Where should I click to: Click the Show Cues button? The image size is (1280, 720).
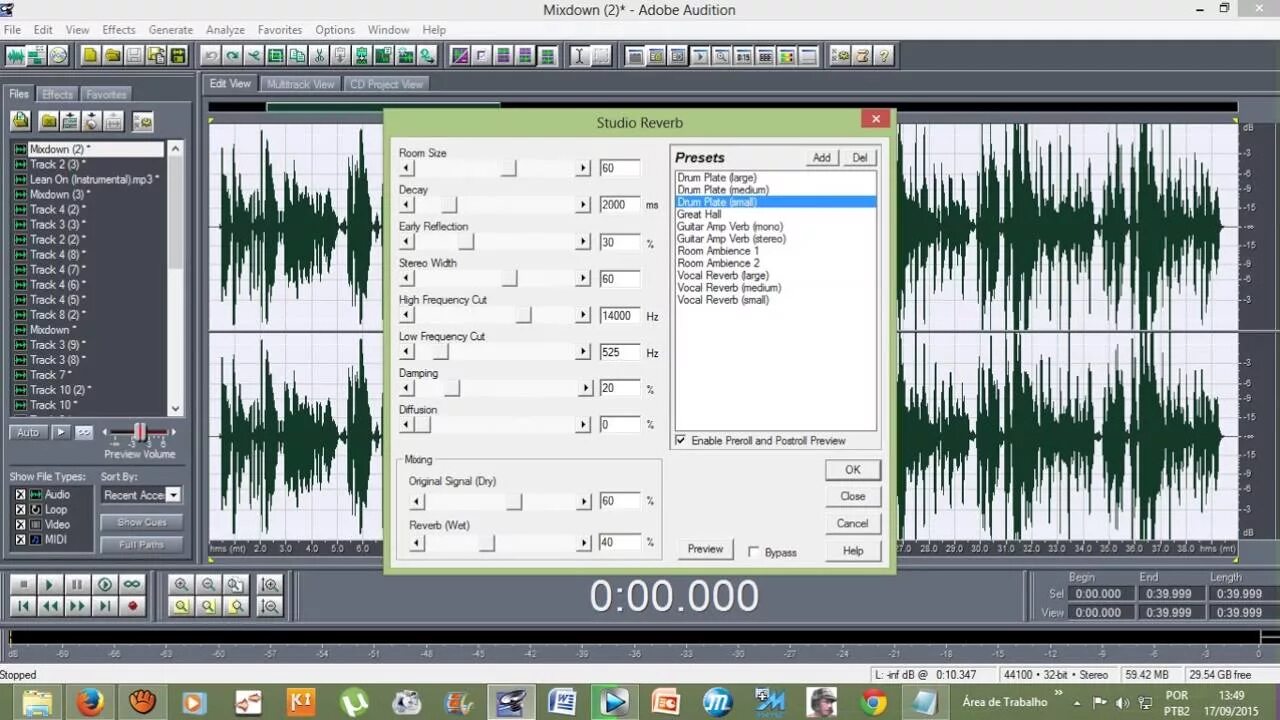[x=142, y=522]
